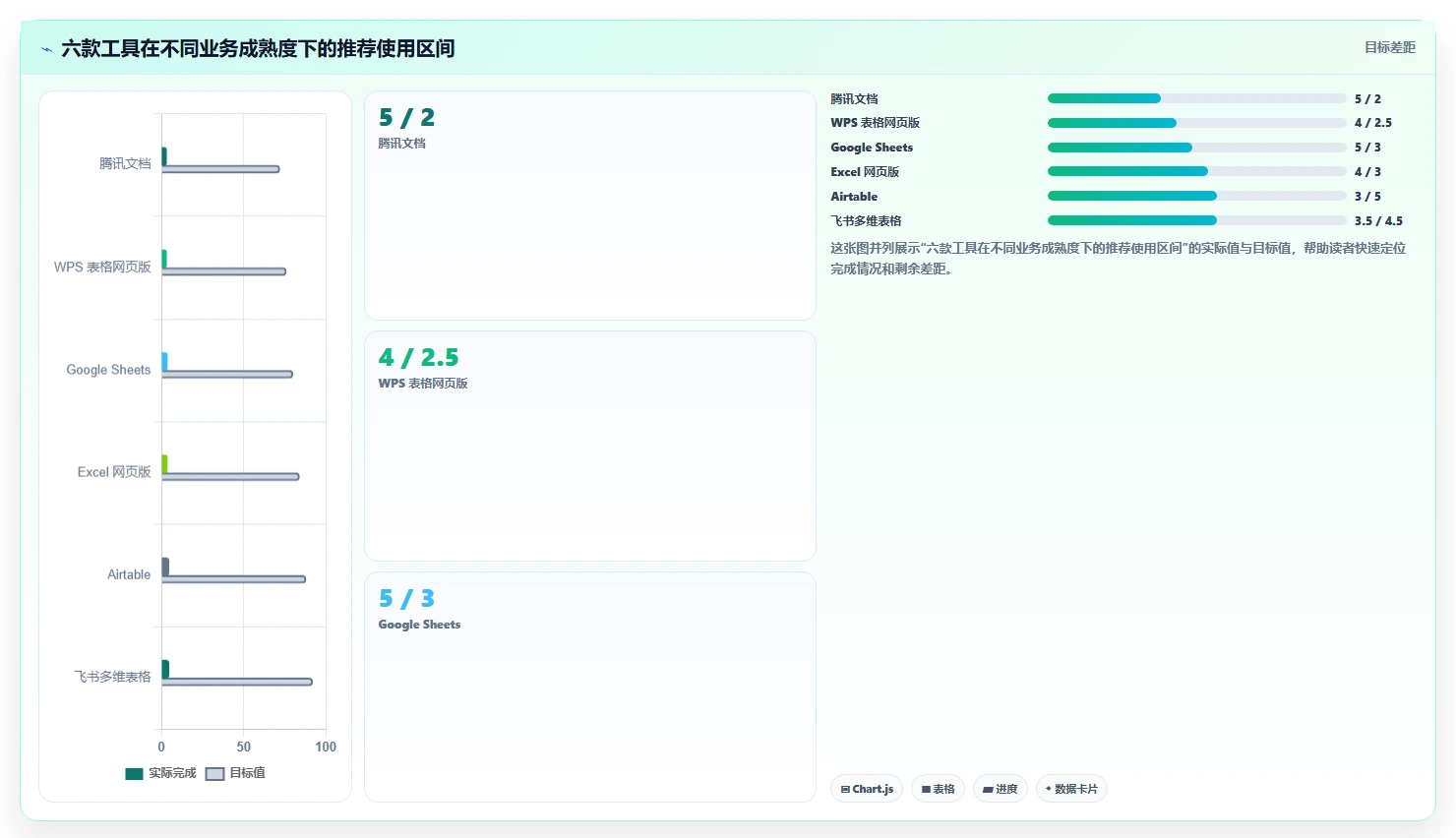Click the Excel 网页版 progress bar
Image resolution: width=1456 pixels, height=838 pixels.
(x=1196, y=171)
